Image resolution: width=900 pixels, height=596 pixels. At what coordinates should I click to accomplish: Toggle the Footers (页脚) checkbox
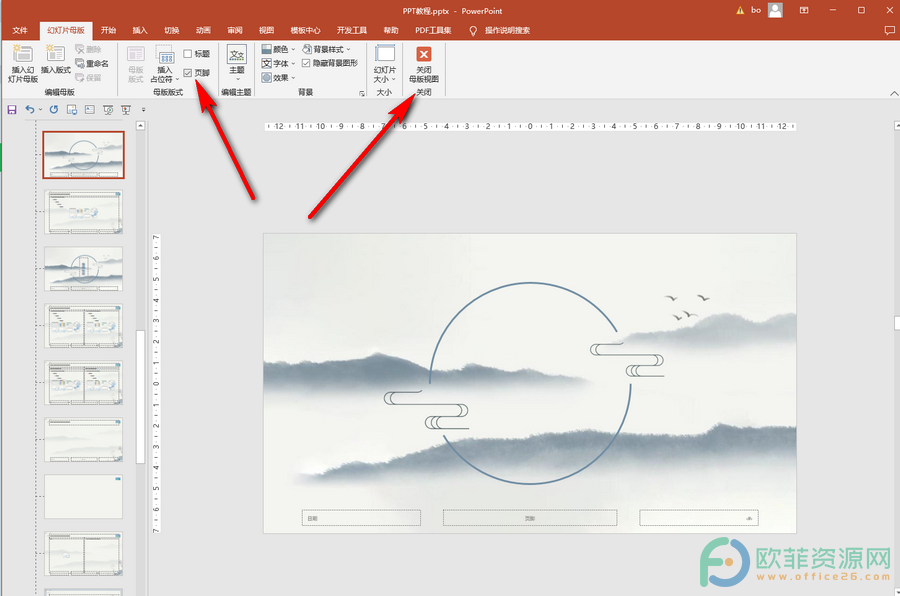[196, 73]
